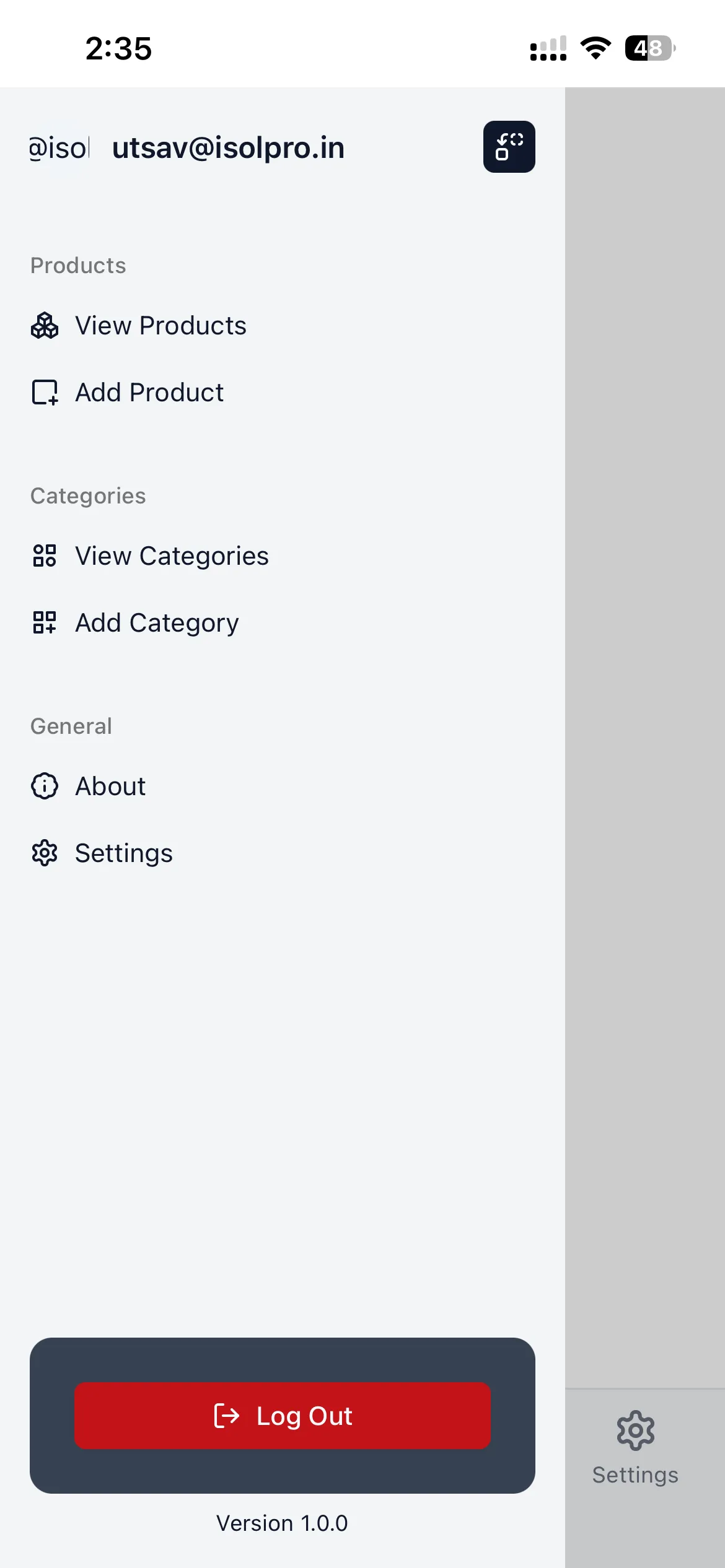Image resolution: width=725 pixels, height=1568 pixels.
Task: Click the grid icon for View Categories
Action: click(x=45, y=556)
